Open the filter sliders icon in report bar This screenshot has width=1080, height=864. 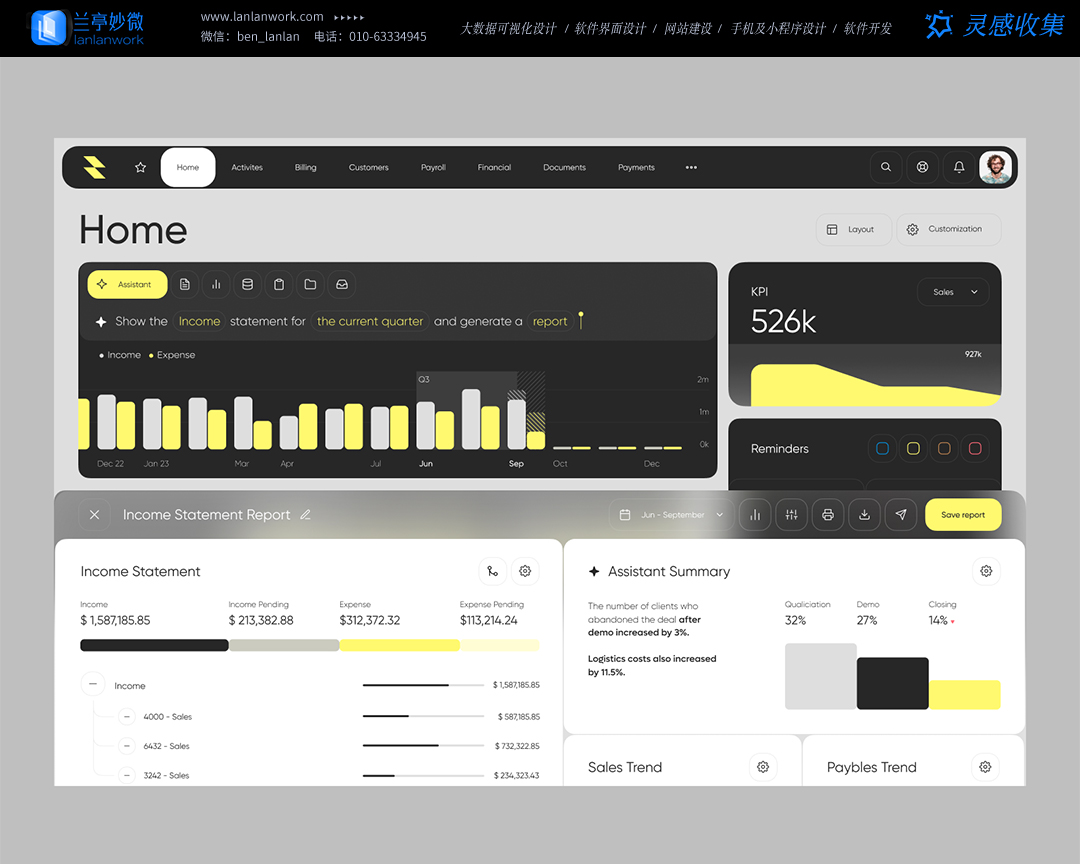[791, 515]
